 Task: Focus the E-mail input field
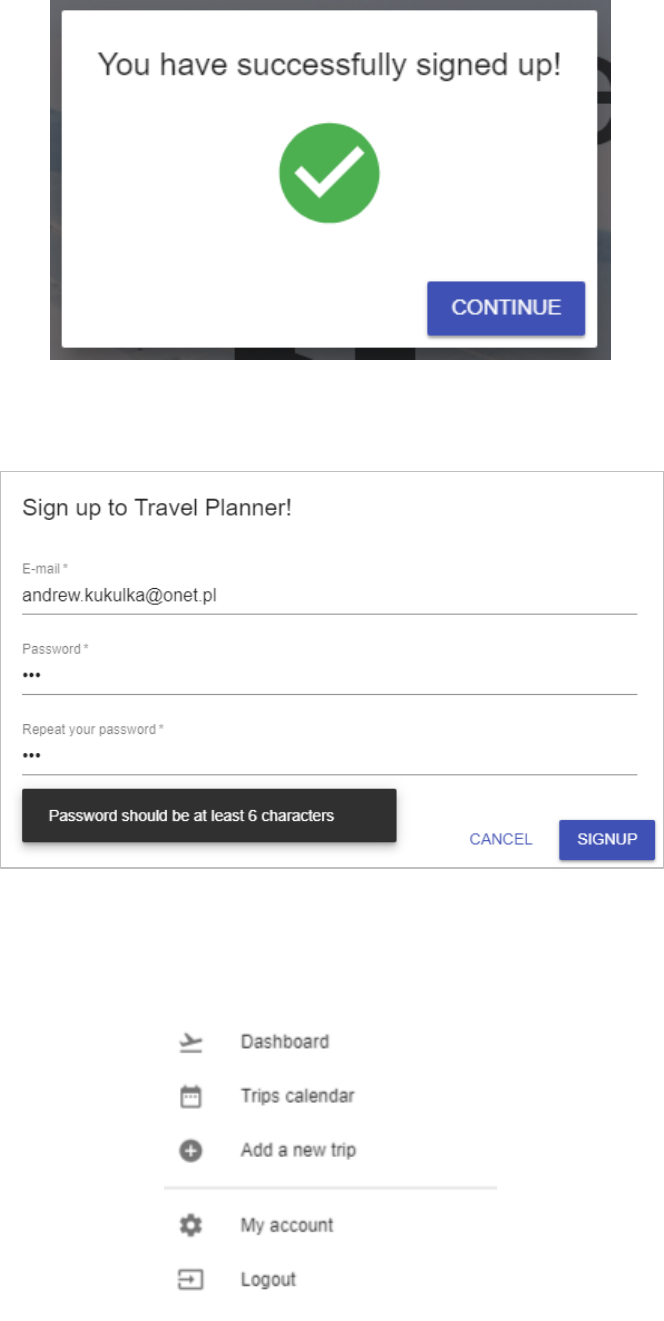(329, 596)
